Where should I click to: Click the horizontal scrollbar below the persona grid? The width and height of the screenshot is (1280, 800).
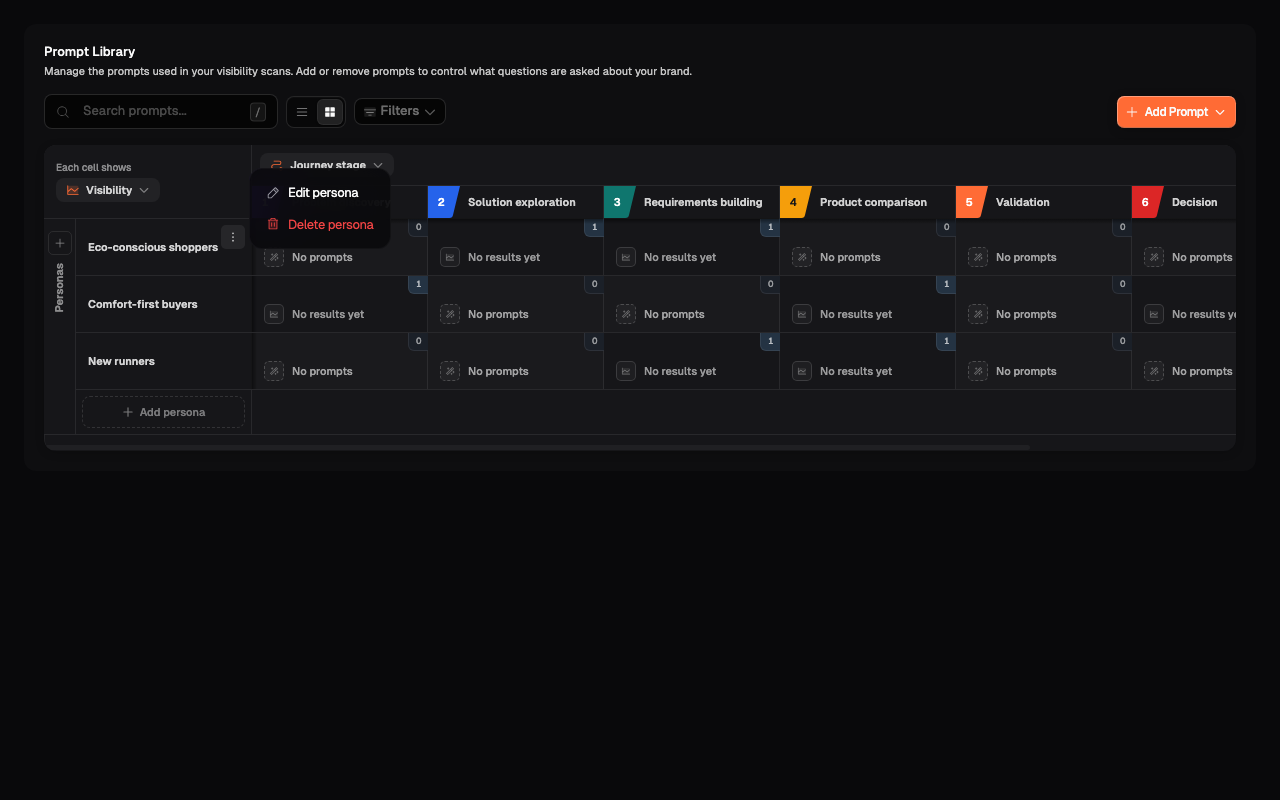[x=538, y=447]
